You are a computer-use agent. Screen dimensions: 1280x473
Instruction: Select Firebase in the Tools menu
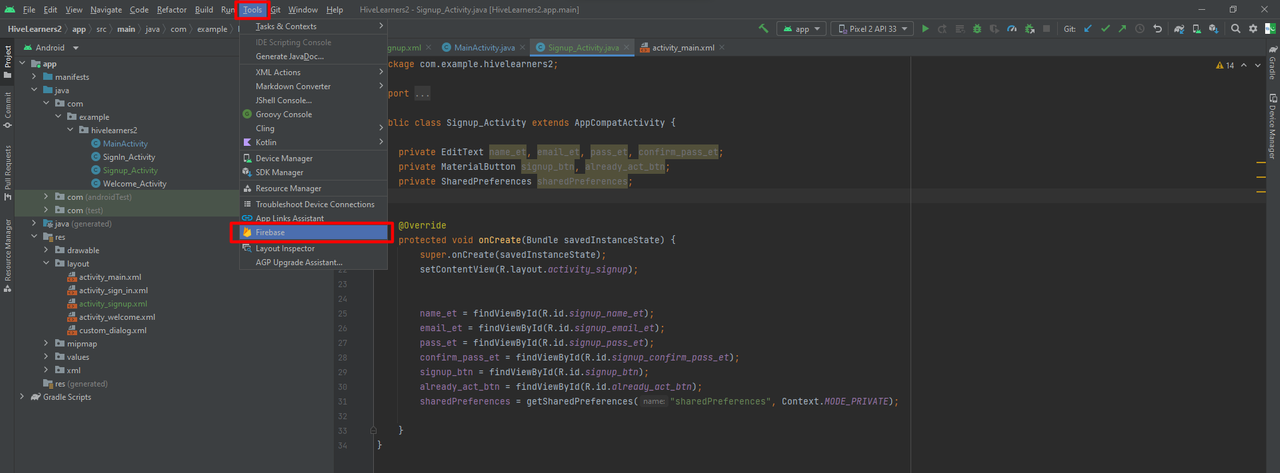[313, 232]
